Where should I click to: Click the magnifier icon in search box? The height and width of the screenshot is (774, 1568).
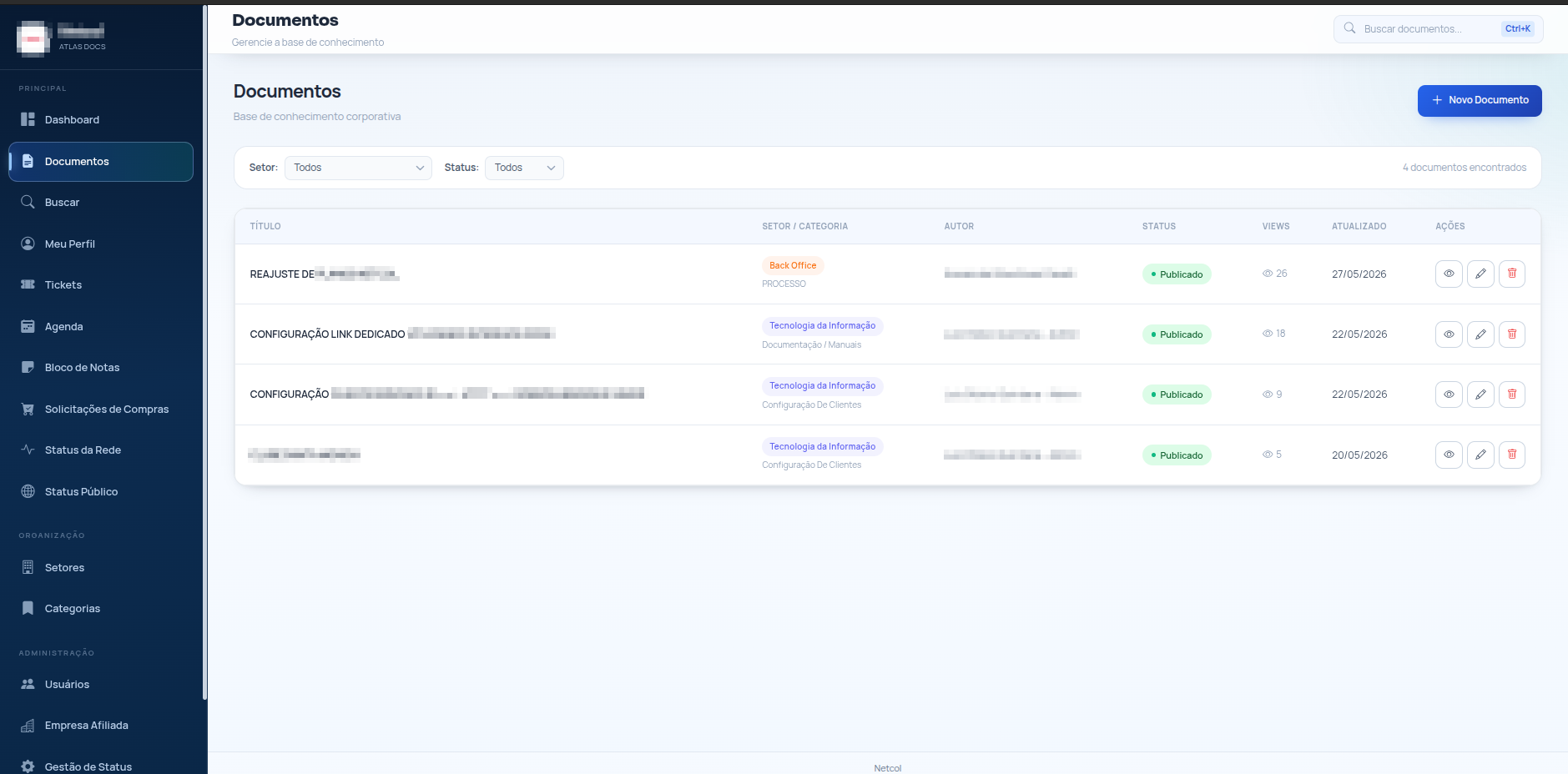pos(1349,28)
